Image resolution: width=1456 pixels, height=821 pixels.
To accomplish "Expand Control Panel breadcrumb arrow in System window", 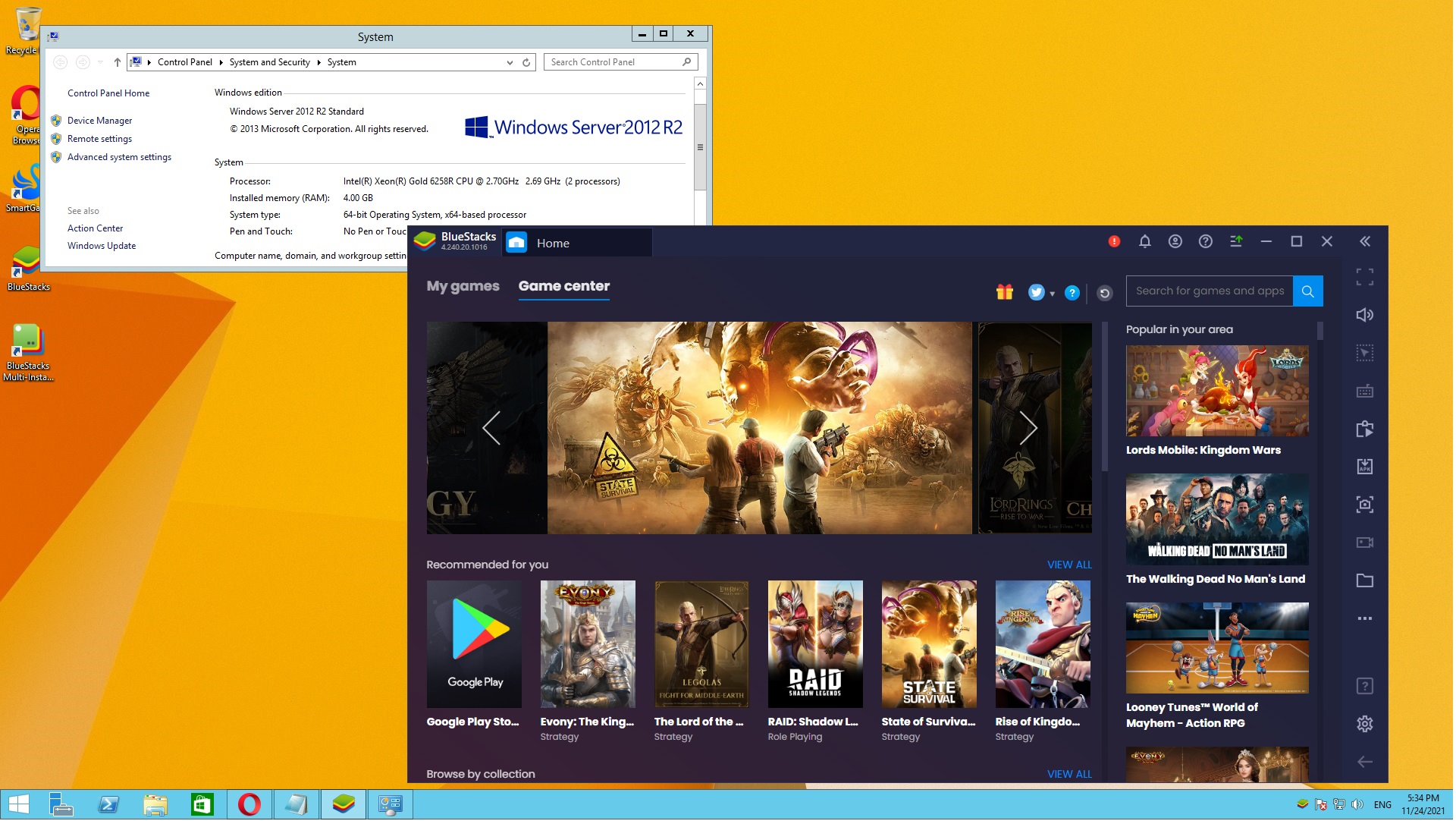I will pos(221,63).
